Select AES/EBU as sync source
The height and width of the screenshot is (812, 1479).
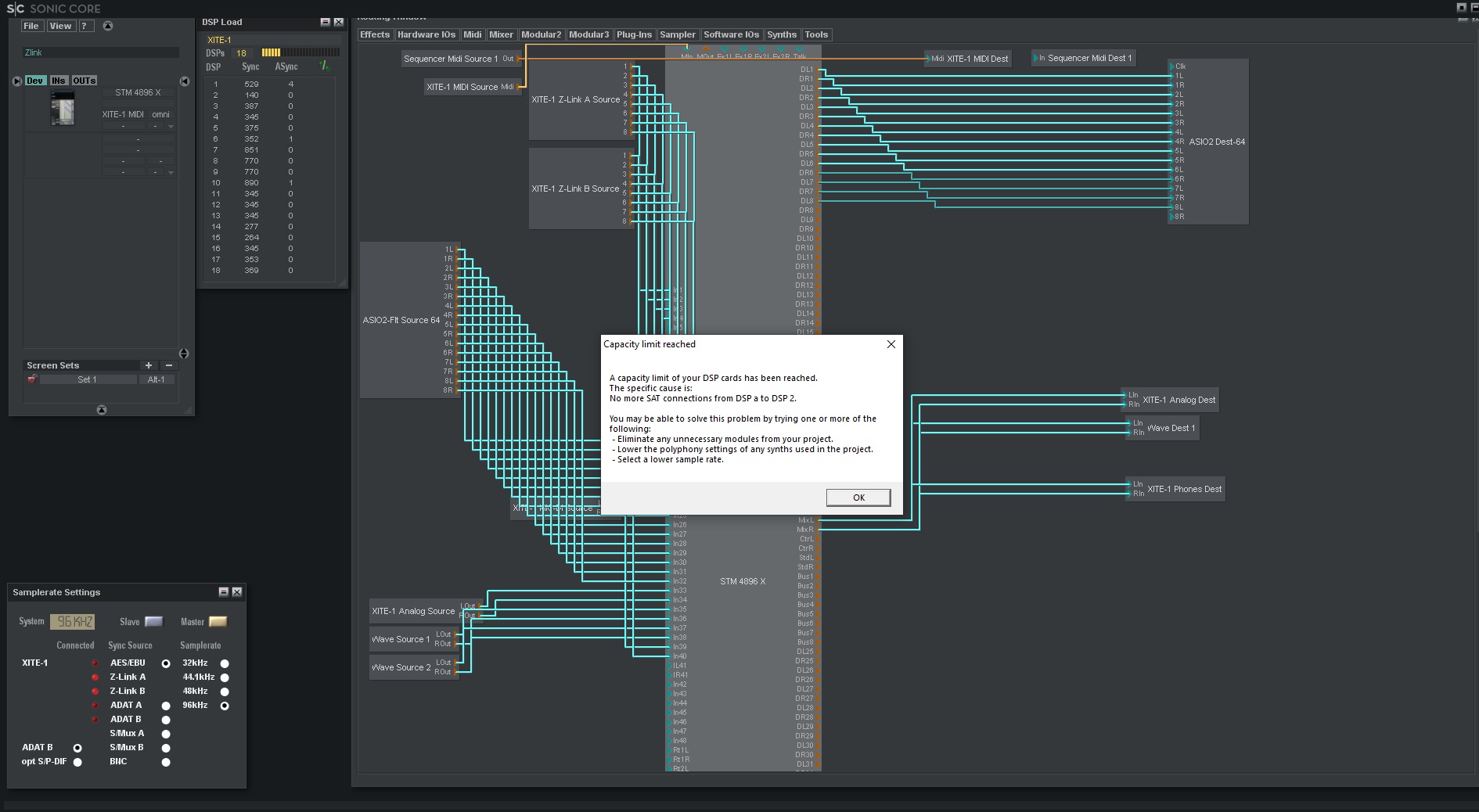(x=166, y=663)
